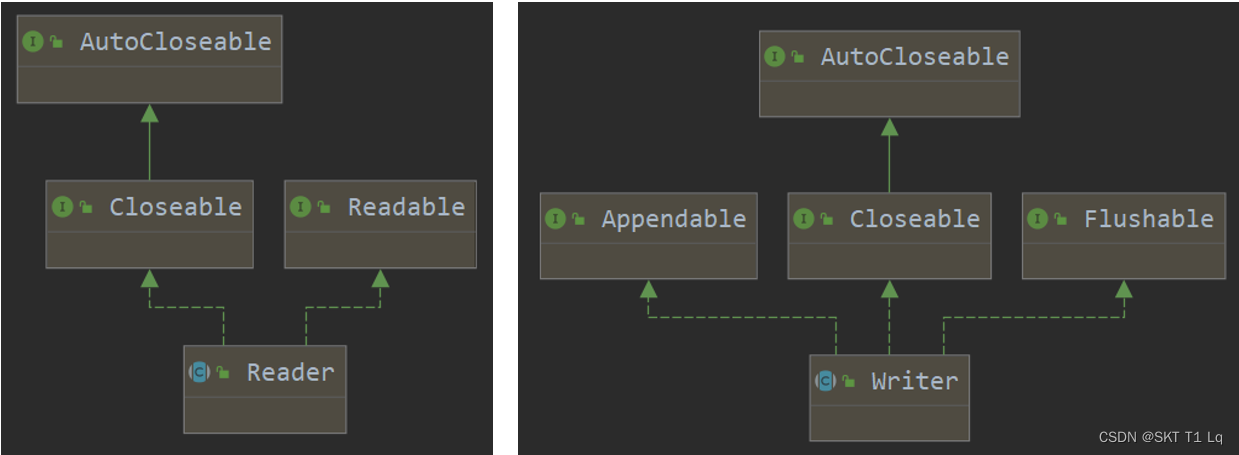Open the CSDN @SKT T1 Lq watermark
The height and width of the screenshot is (455, 1239).
[1160, 438]
